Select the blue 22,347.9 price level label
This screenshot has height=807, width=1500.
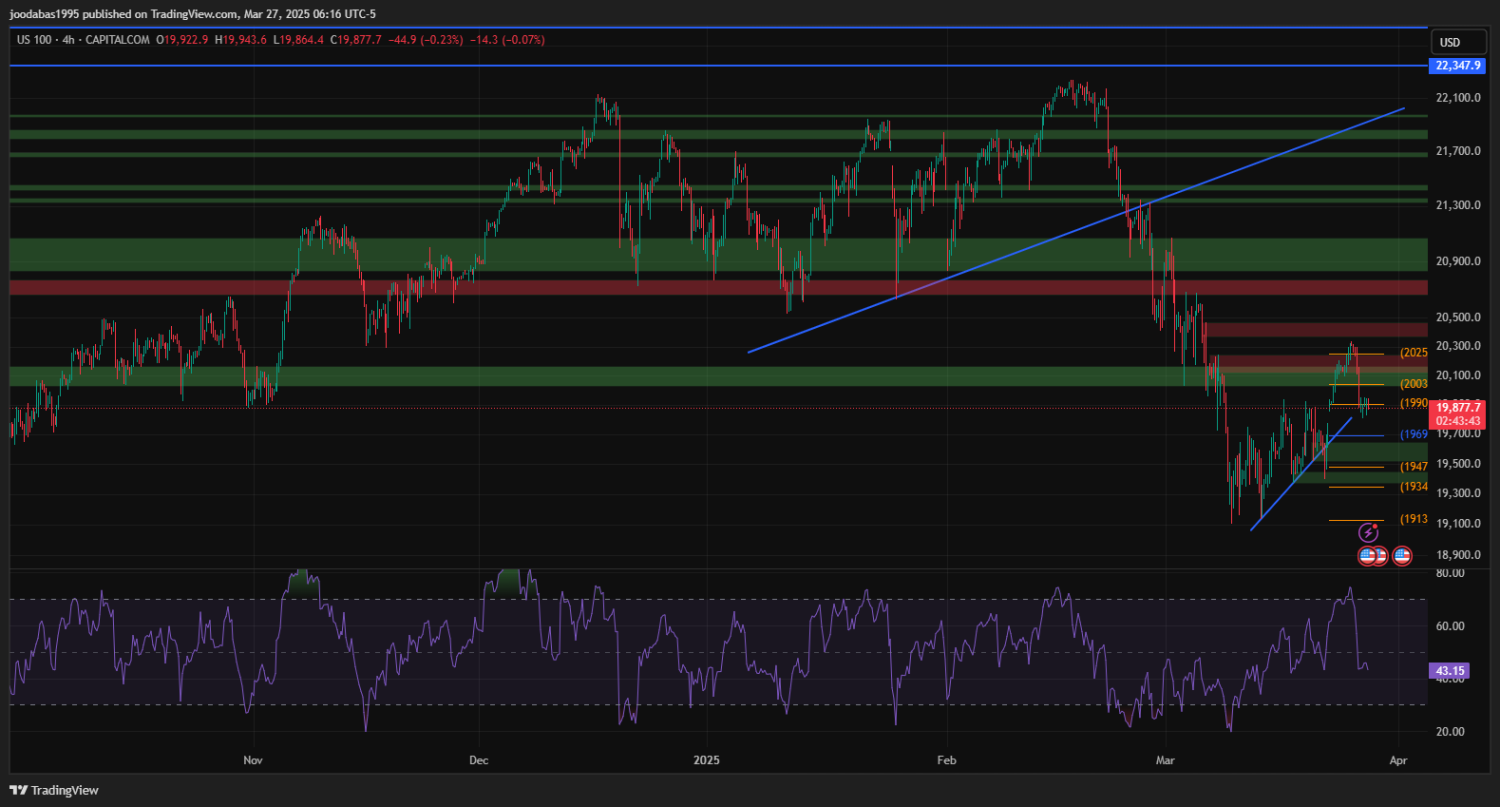[x=1456, y=66]
